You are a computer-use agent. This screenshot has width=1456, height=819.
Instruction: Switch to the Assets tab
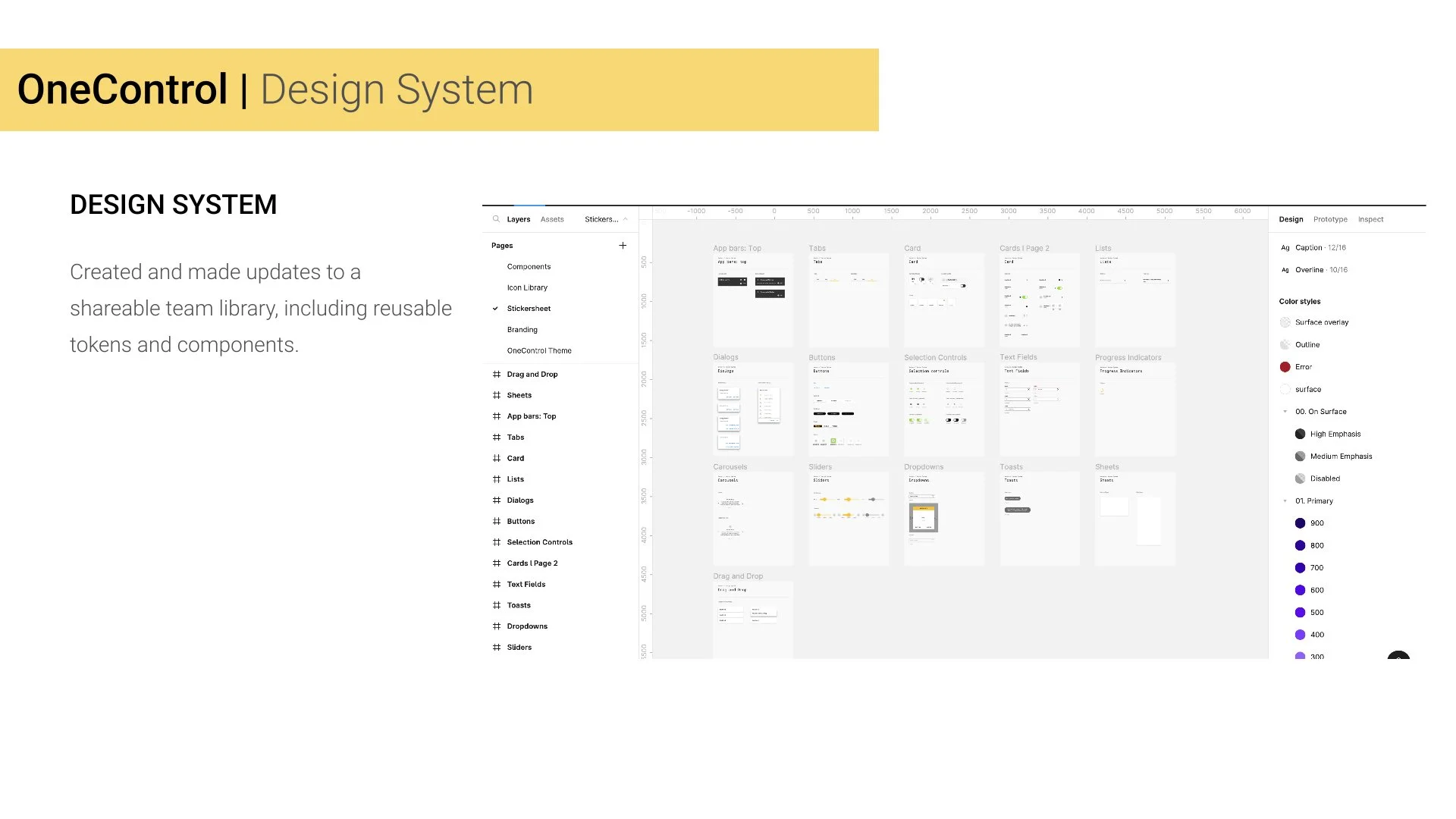(552, 219)
